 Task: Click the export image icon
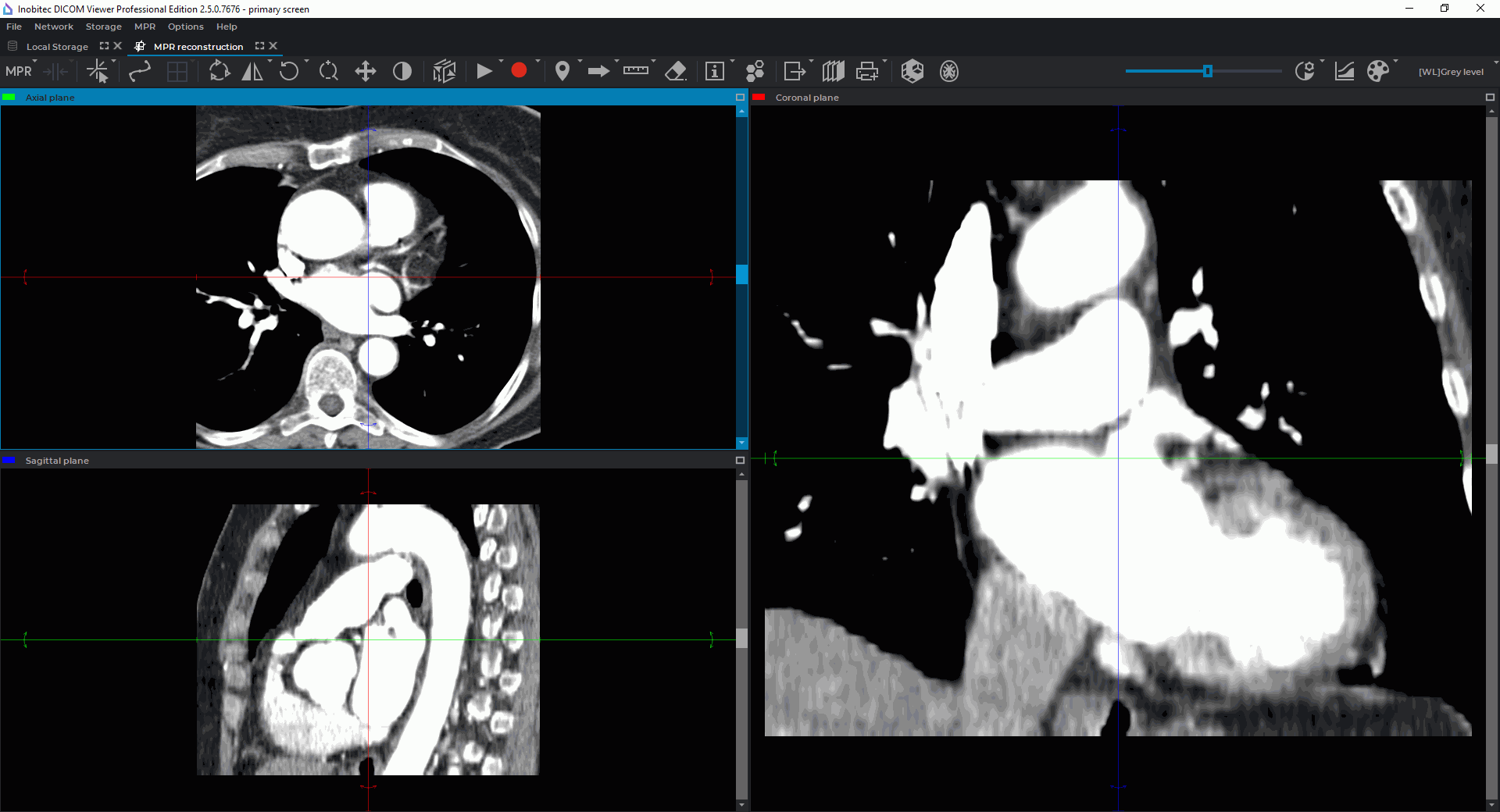pyautogui.click(x=795, y=72)
